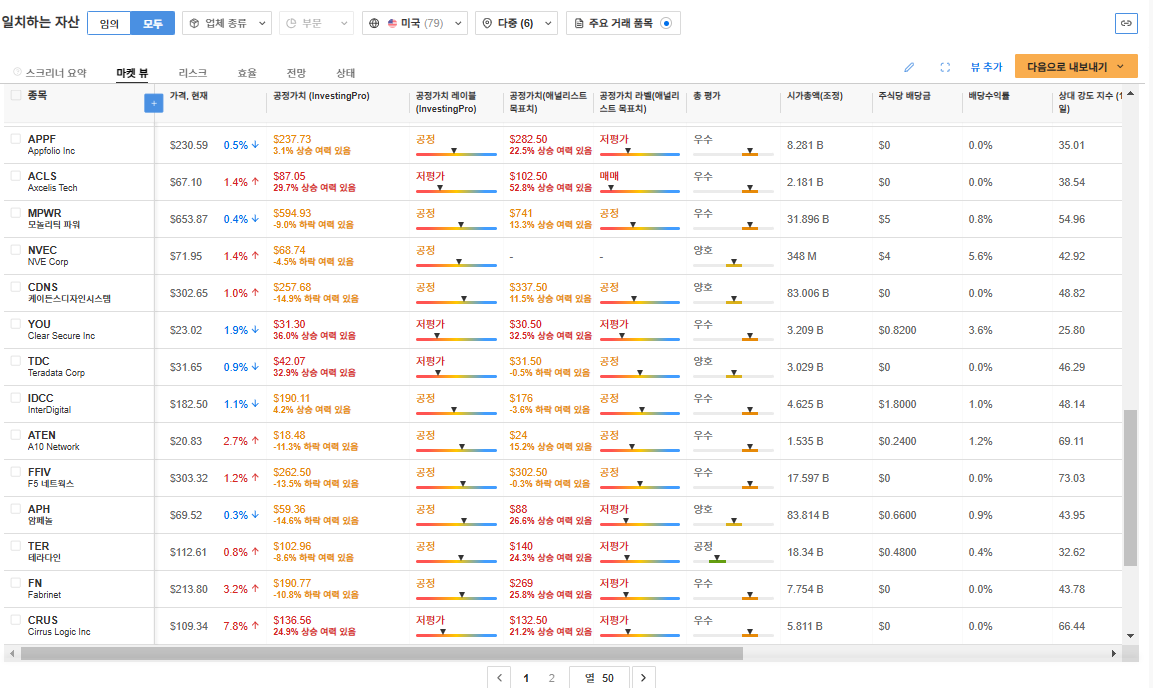The width and height of the screenshot is (1153, 688).
Task: Click the blue plus add-column button
Action: pos(154,104)
